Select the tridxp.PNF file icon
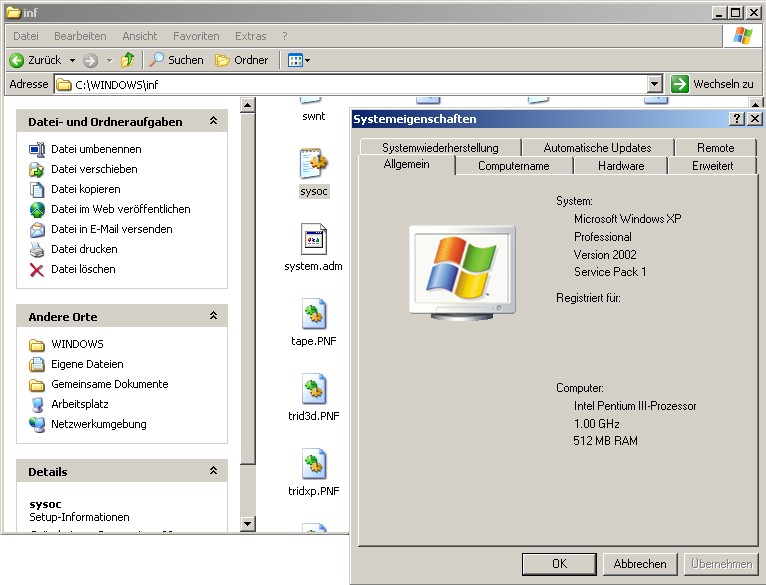The image size is (766, 585). pyautogui.click(x=314, y=463)
